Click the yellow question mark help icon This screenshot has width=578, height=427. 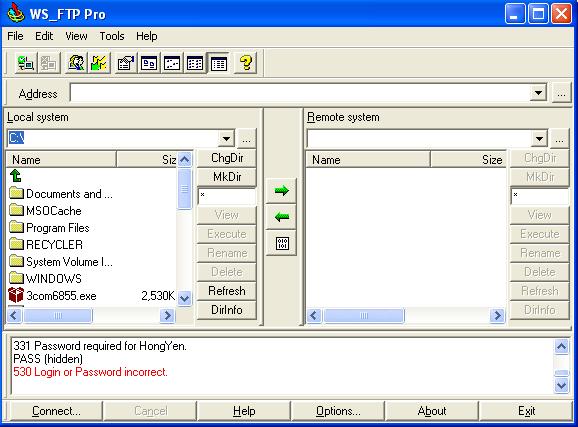pos(246,63)
